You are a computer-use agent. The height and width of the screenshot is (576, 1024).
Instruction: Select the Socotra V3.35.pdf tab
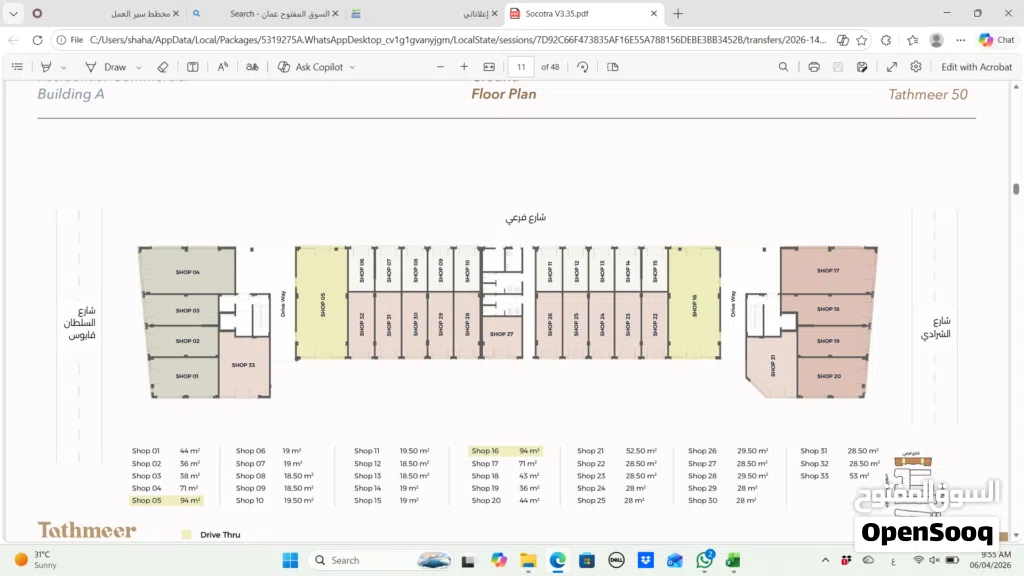click(556, 13)
